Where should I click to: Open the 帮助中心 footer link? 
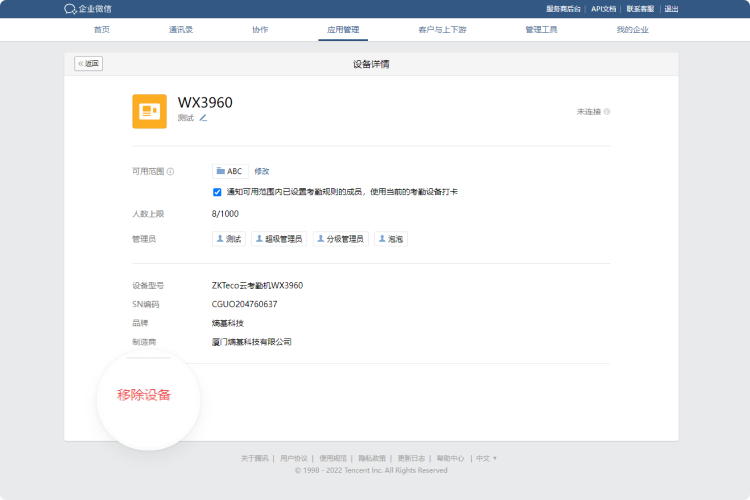click(451, 458)
